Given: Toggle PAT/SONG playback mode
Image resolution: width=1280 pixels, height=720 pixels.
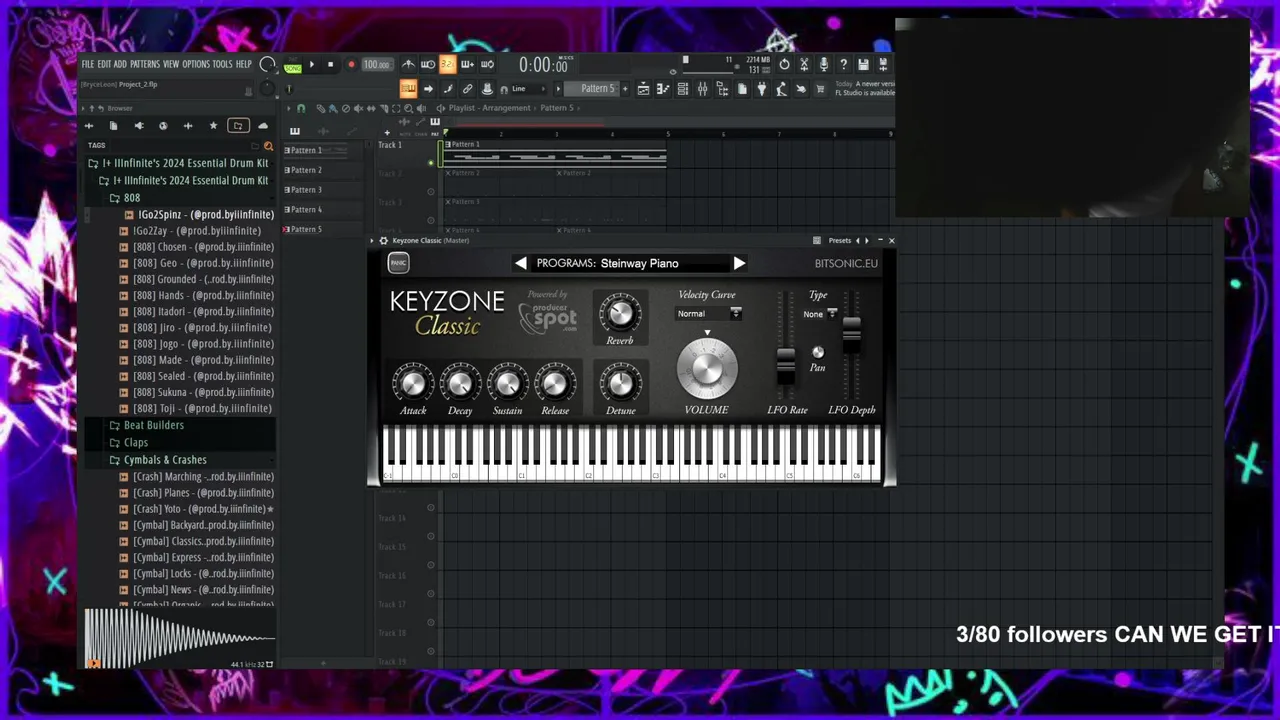Looking at the screenshot, I should pos(292,65).
